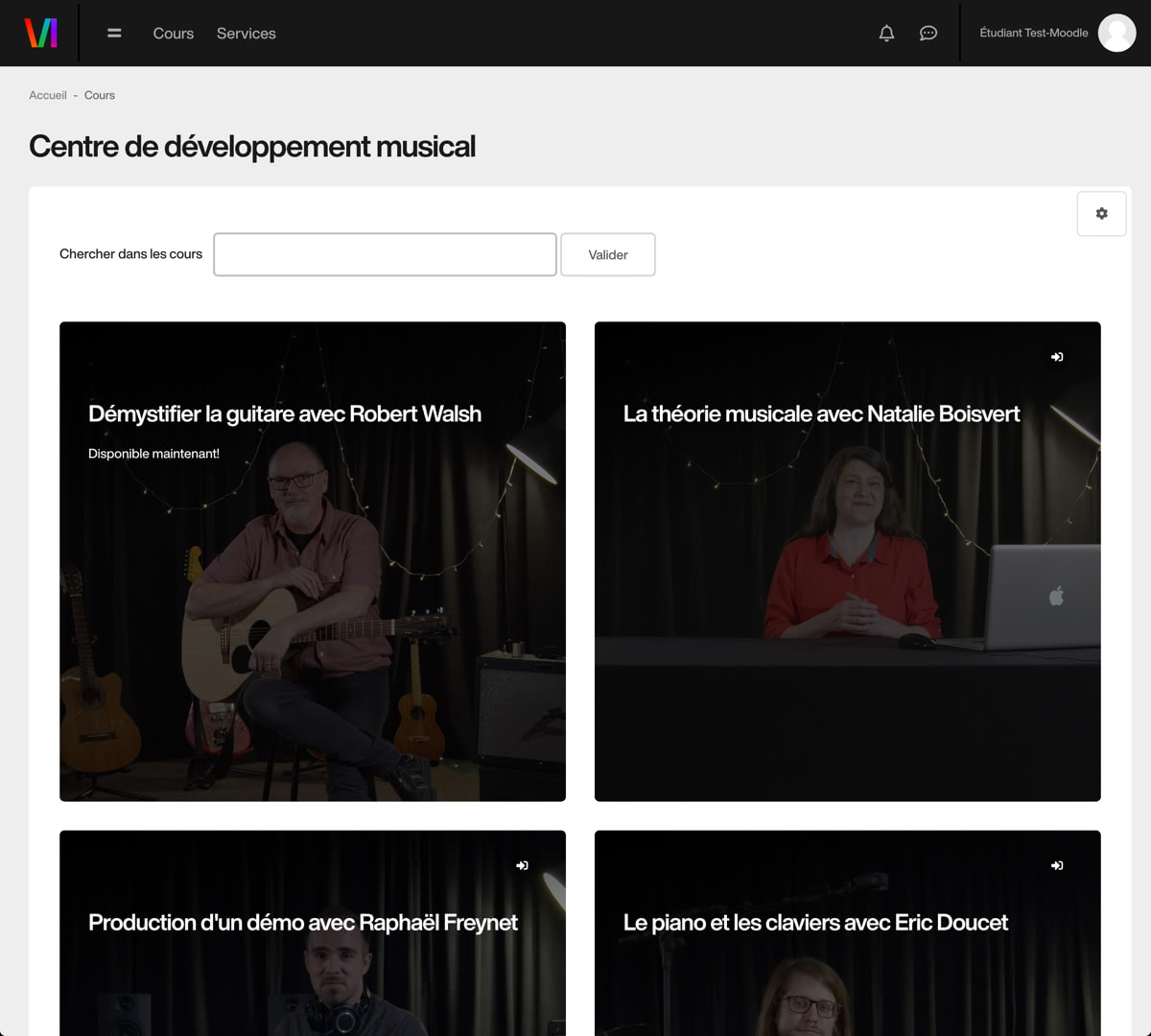
Task: Open Production d'un démo avec Raphaël Freynet
Action: (x=302, y=922)
